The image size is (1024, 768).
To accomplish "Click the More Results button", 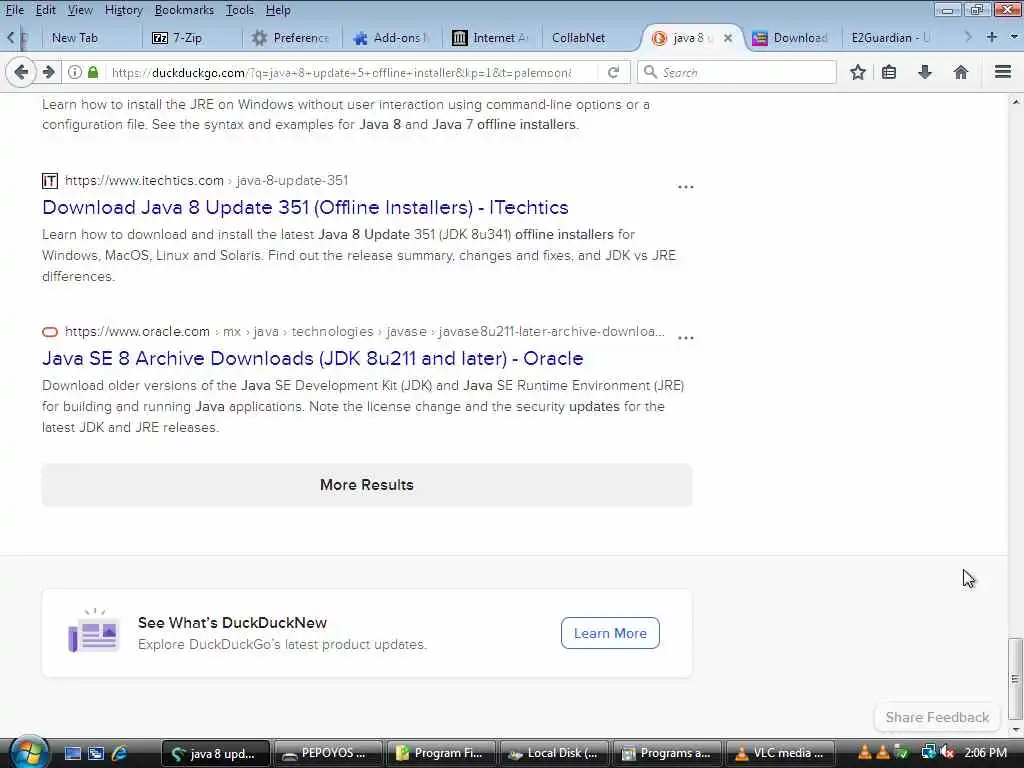I will pos(366,485).
